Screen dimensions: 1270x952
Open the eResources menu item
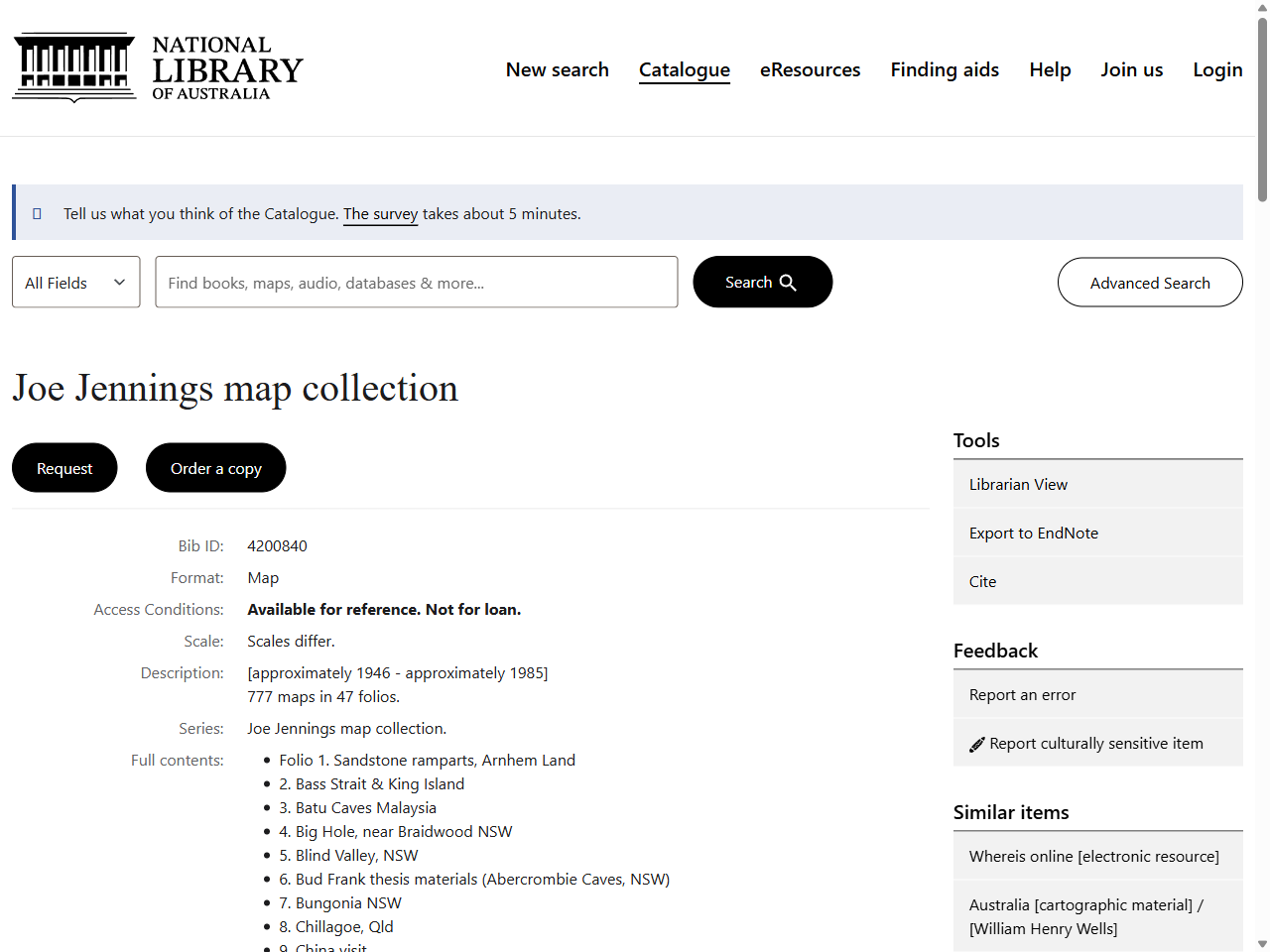[x=810, y=69]
